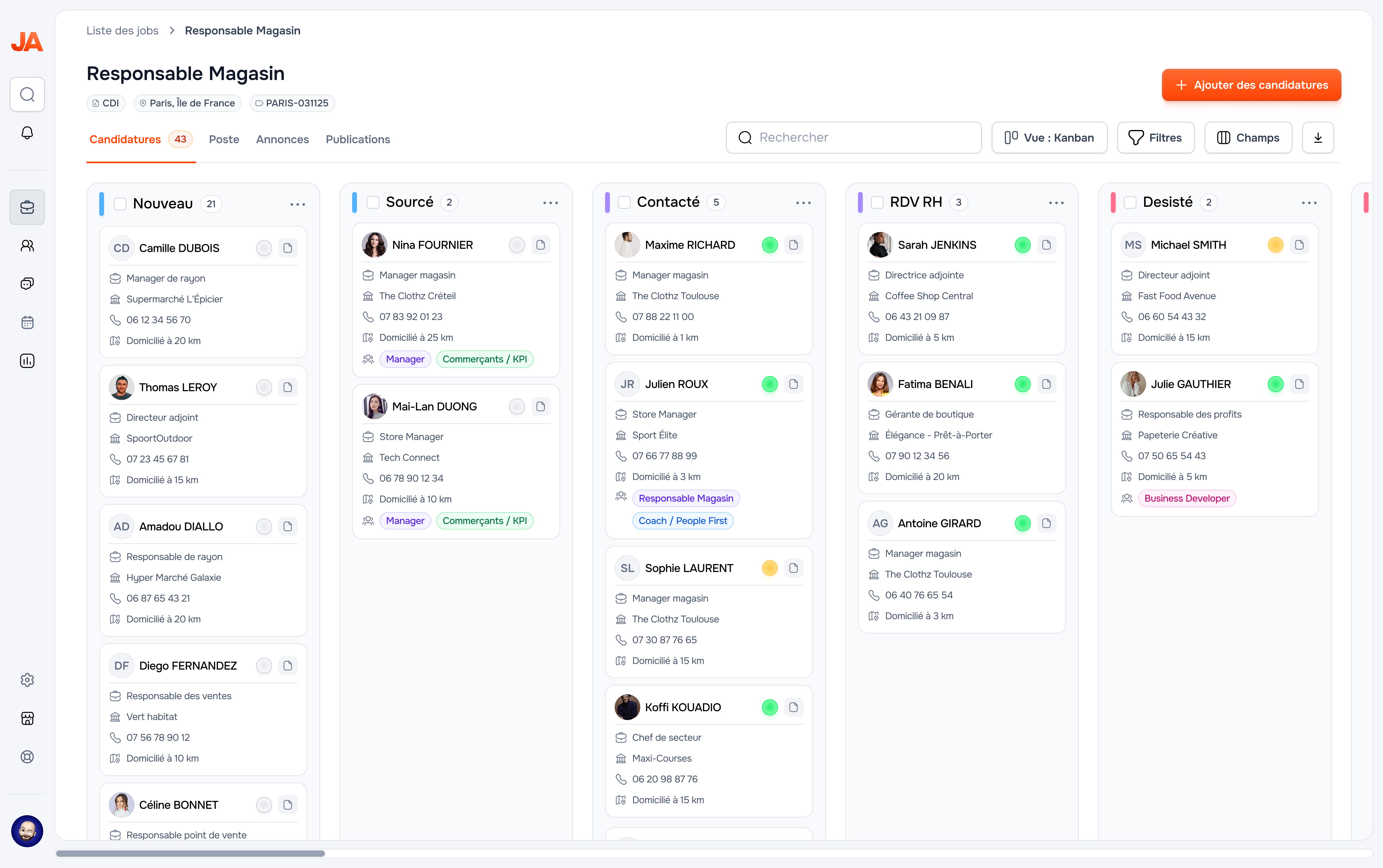
Task: Open the jobs briefcase sidebar icon
Action: coord(27,207)
